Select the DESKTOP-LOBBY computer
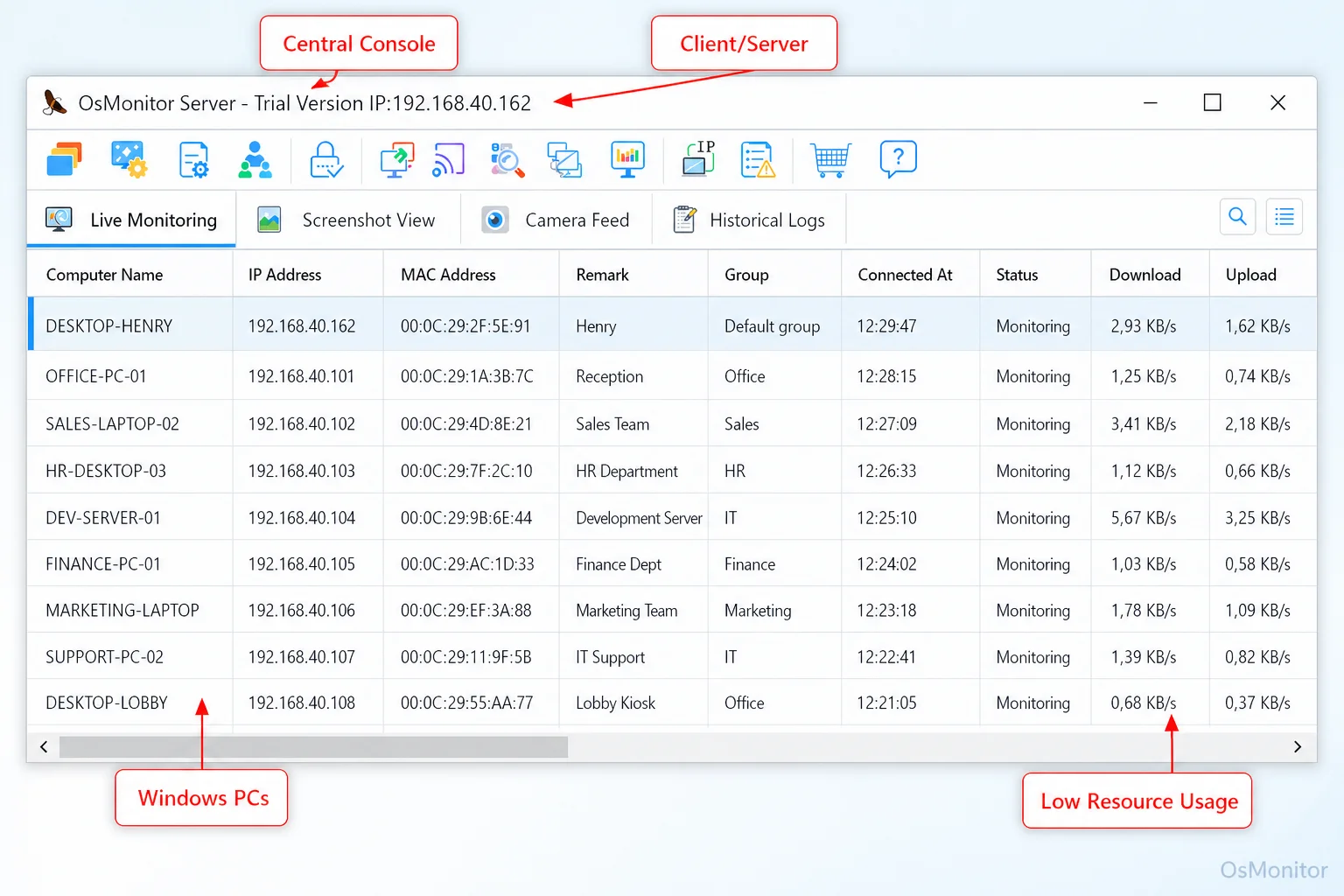Image resolution: width=1344 pixels, height=896 pixels. (x=107, y=703)
